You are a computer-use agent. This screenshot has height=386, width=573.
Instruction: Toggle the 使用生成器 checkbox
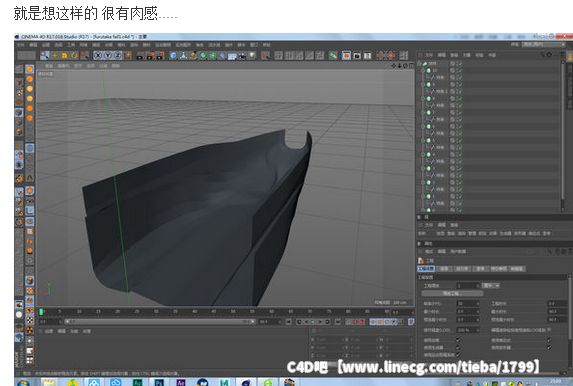point(458,347)
